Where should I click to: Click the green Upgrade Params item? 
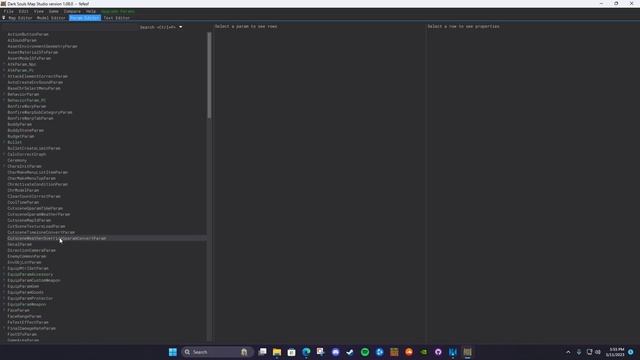pos(118,11)
